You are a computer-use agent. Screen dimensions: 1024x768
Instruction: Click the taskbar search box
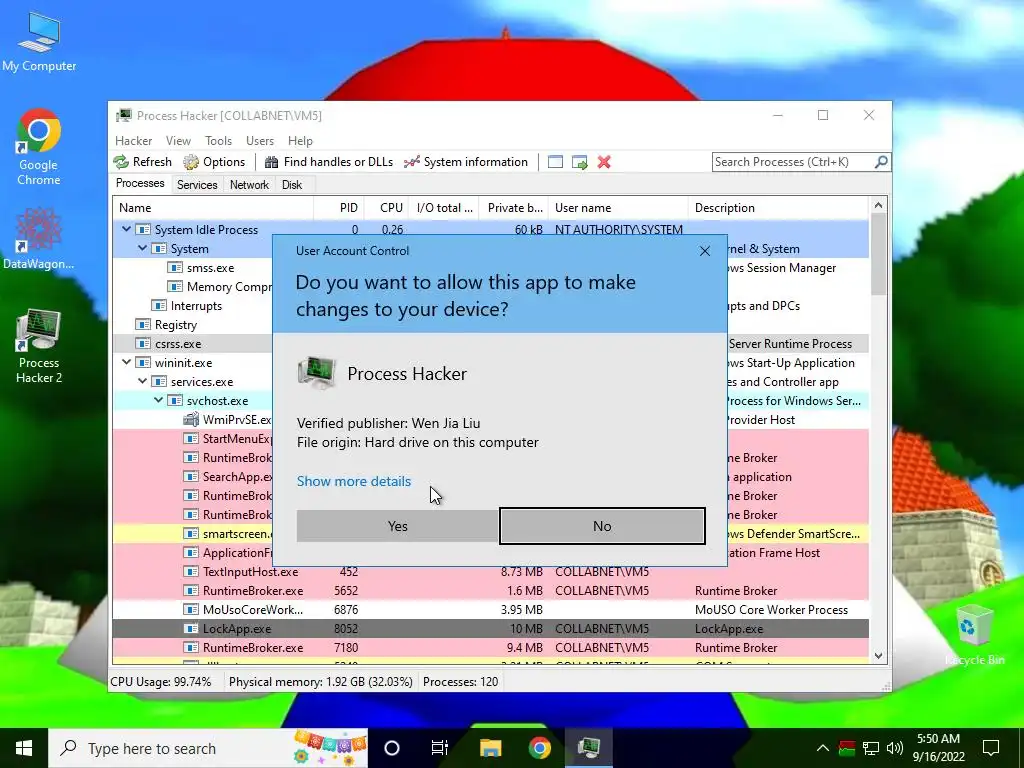(208, 748)
